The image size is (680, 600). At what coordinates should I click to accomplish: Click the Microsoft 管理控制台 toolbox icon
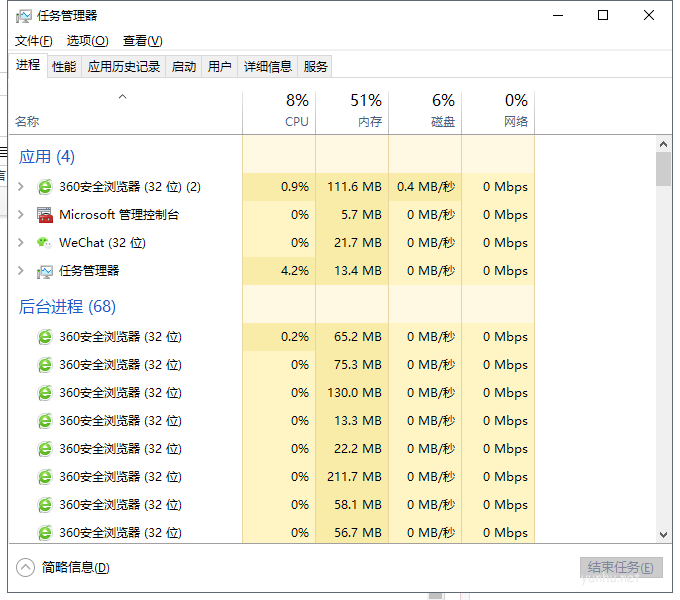tap(45, 215)
